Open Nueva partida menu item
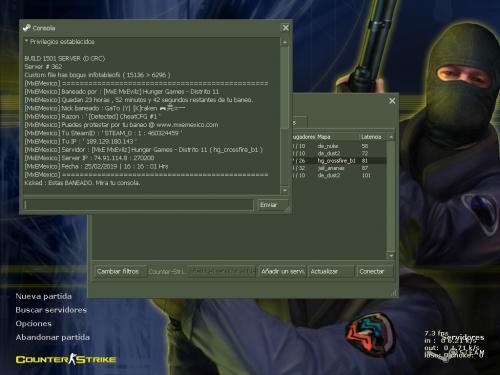 tap(43, 296)
